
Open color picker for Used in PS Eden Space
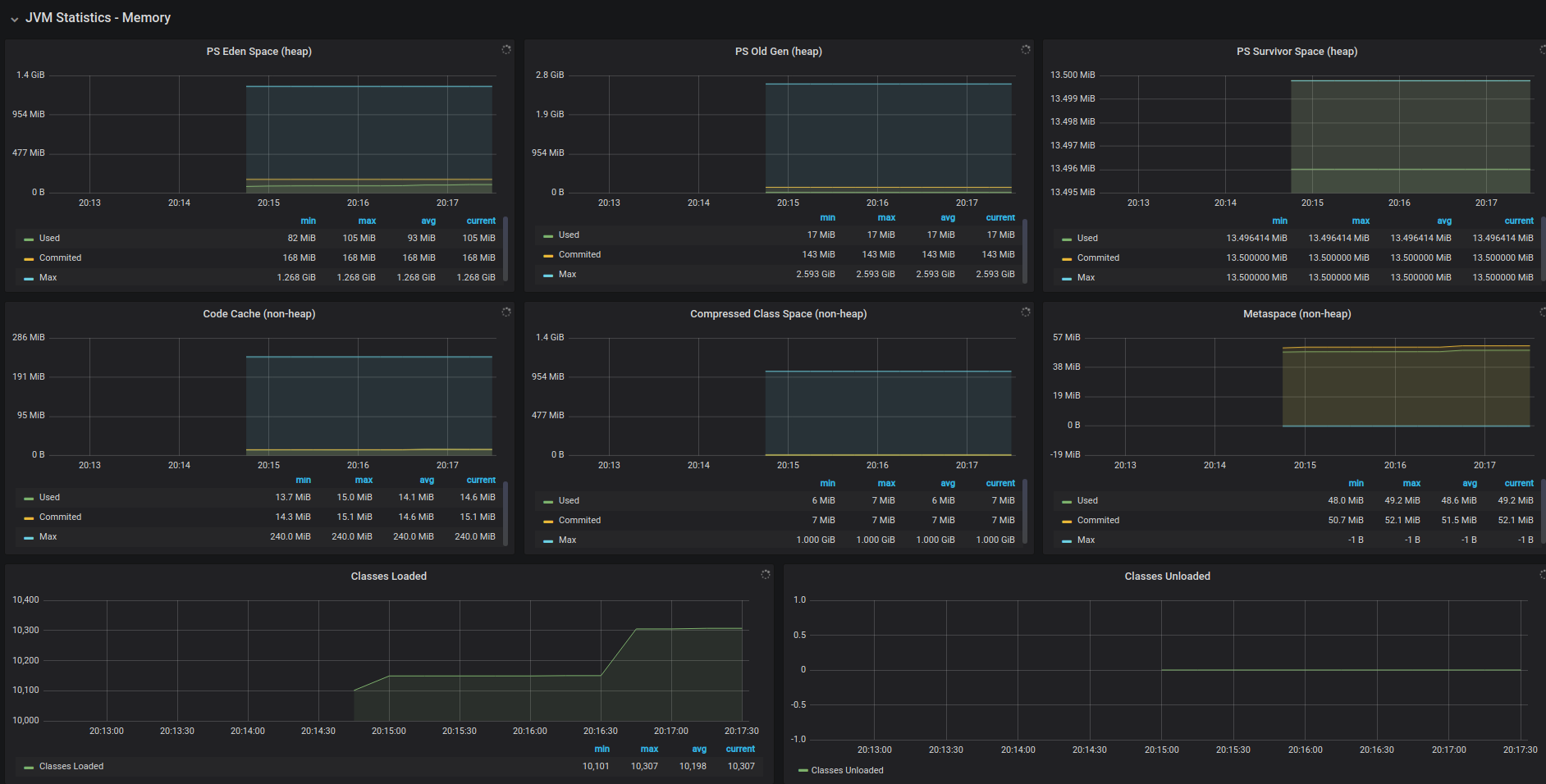tap(29, 239)
